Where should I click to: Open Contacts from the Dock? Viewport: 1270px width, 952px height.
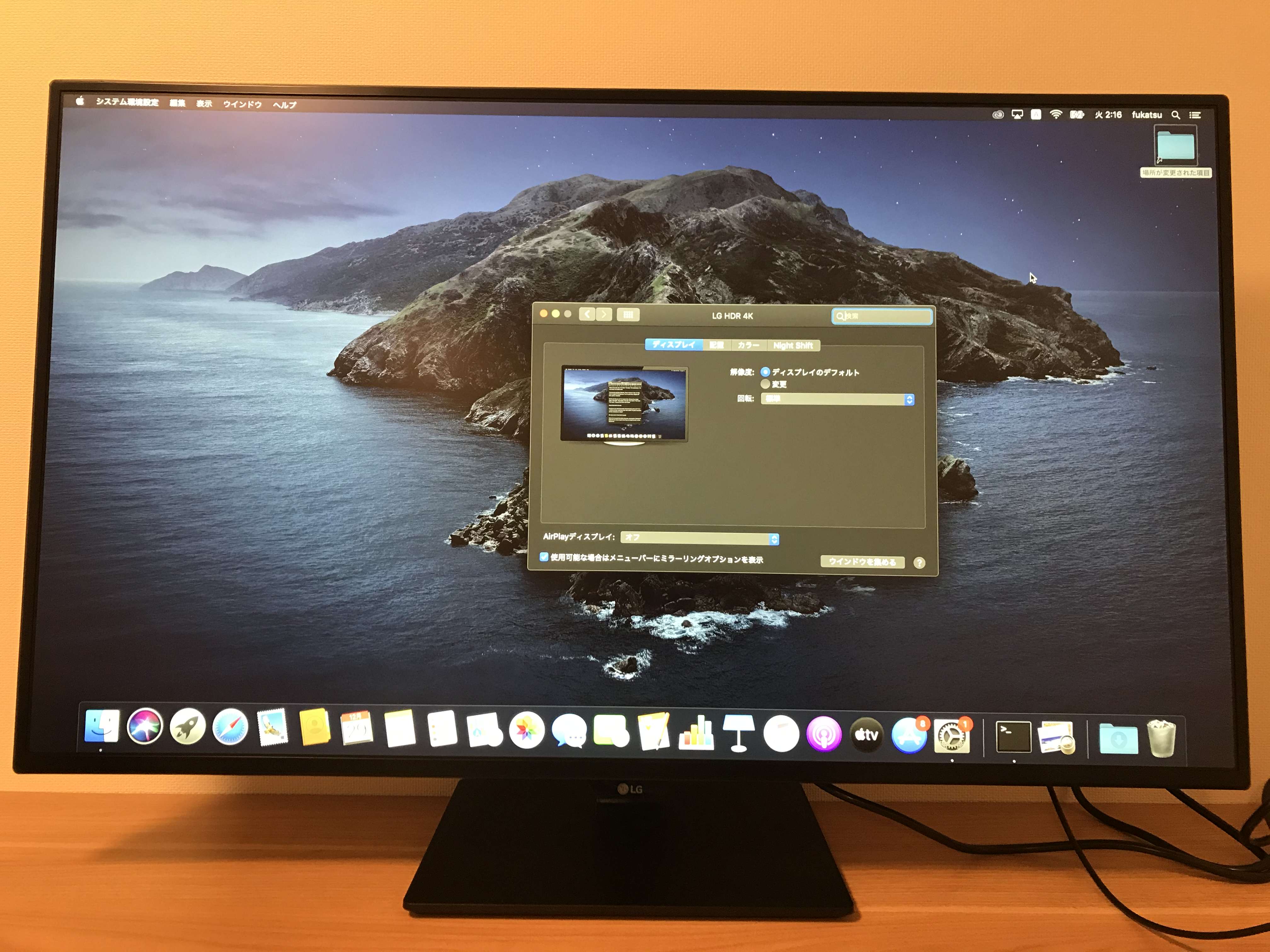pyautogui.click(x=315, y=728)
